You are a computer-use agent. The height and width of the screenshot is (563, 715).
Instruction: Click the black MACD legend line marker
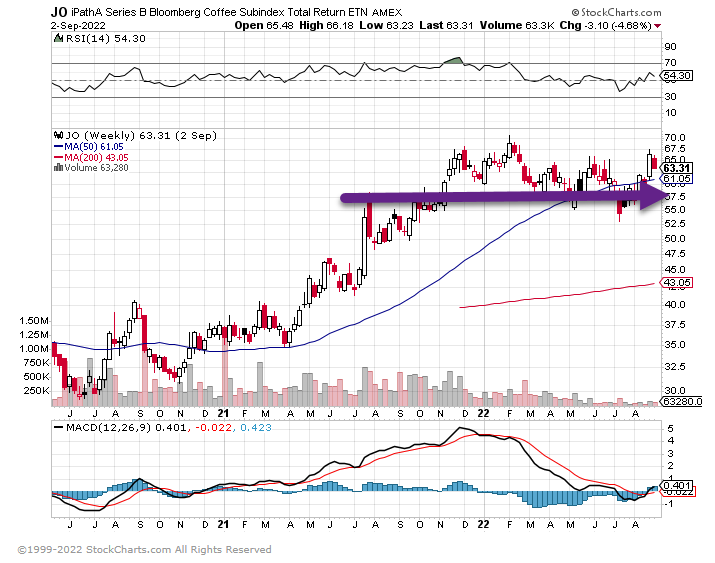pos(59,428)
